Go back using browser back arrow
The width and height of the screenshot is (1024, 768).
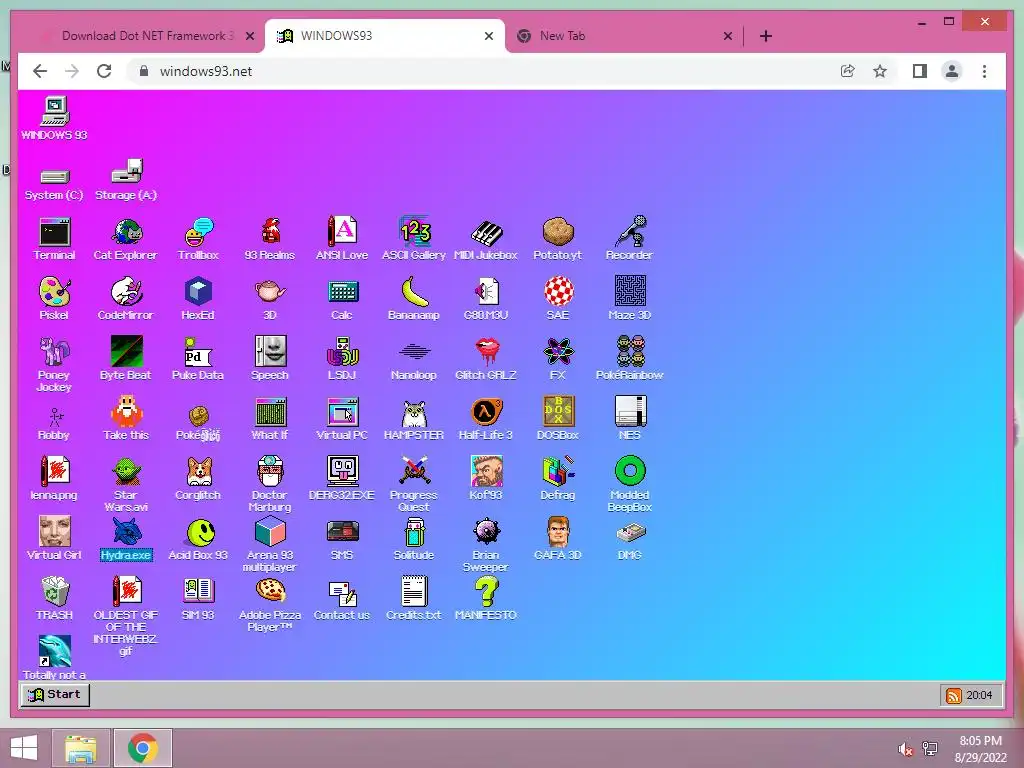point(40,71)
